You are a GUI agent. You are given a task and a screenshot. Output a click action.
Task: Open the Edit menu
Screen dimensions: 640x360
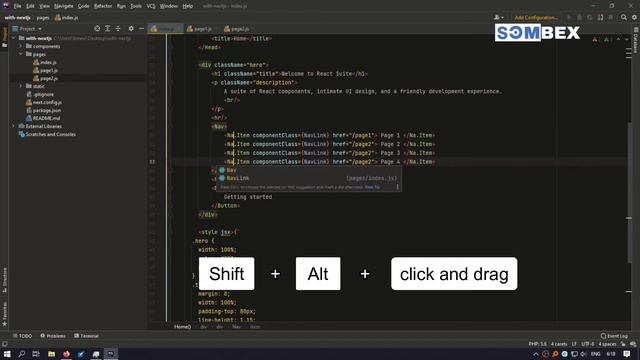[30, 6]
